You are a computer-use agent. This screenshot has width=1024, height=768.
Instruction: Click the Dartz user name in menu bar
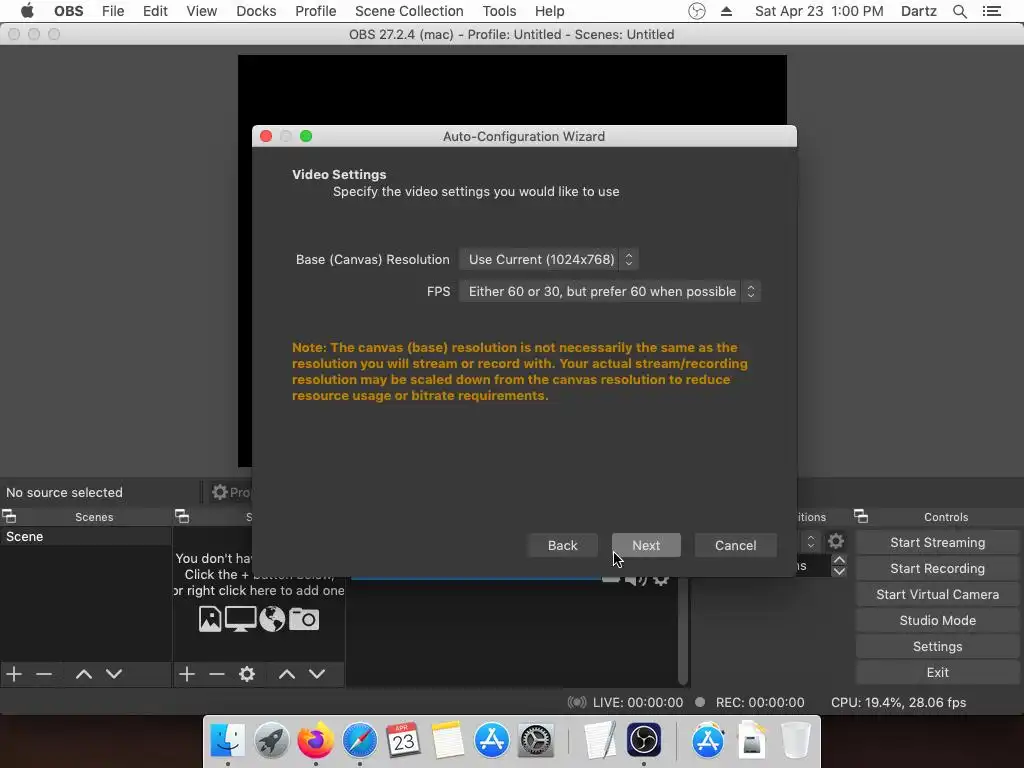918,11
